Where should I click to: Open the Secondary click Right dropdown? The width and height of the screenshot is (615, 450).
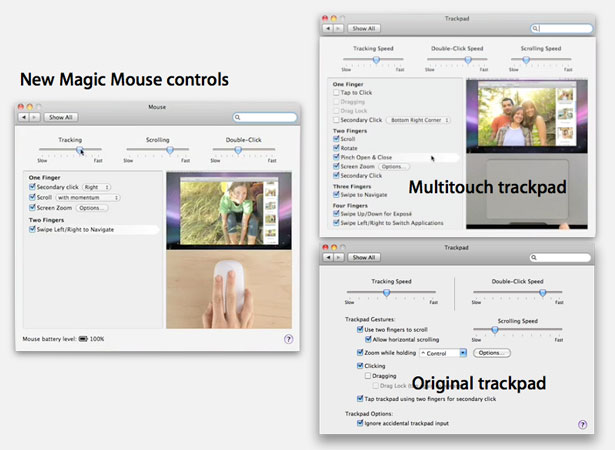click(x=97, y=187)
